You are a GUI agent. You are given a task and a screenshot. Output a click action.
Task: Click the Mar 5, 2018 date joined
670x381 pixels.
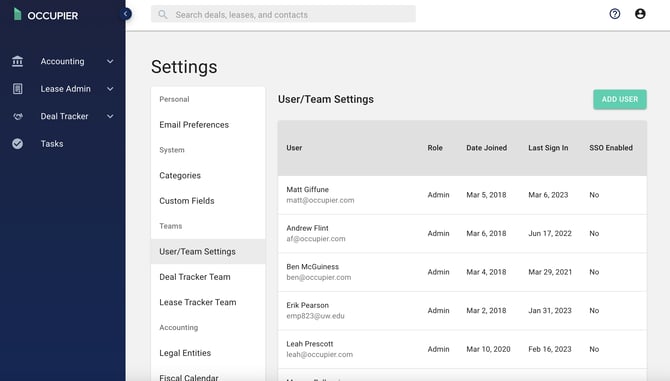coord(486,195)
